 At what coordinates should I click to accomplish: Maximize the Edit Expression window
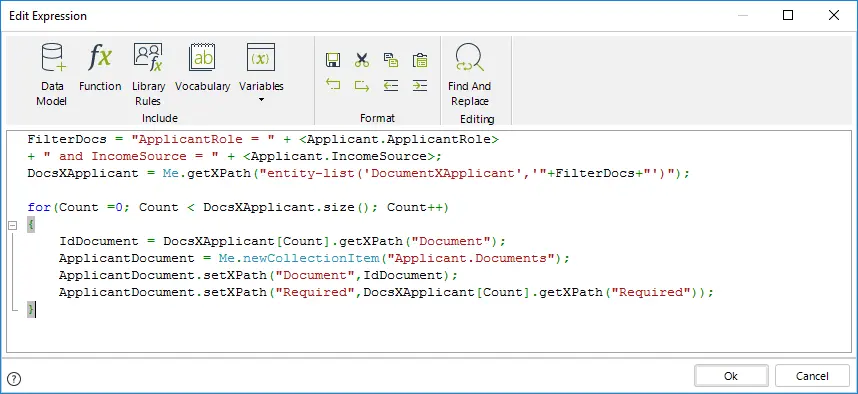pos(788,15)
